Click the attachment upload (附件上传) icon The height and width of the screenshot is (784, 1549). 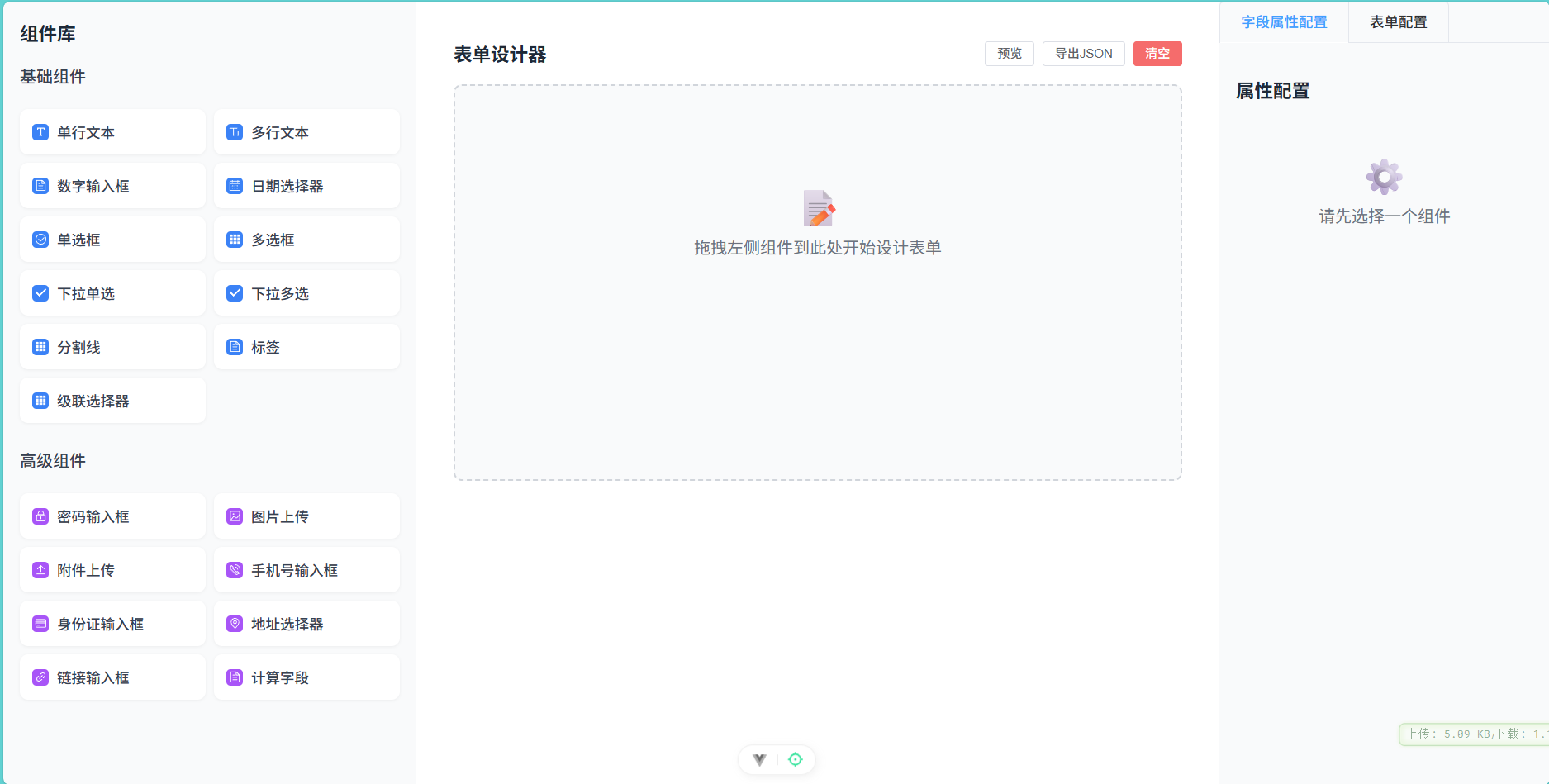(x=40, y=570)
